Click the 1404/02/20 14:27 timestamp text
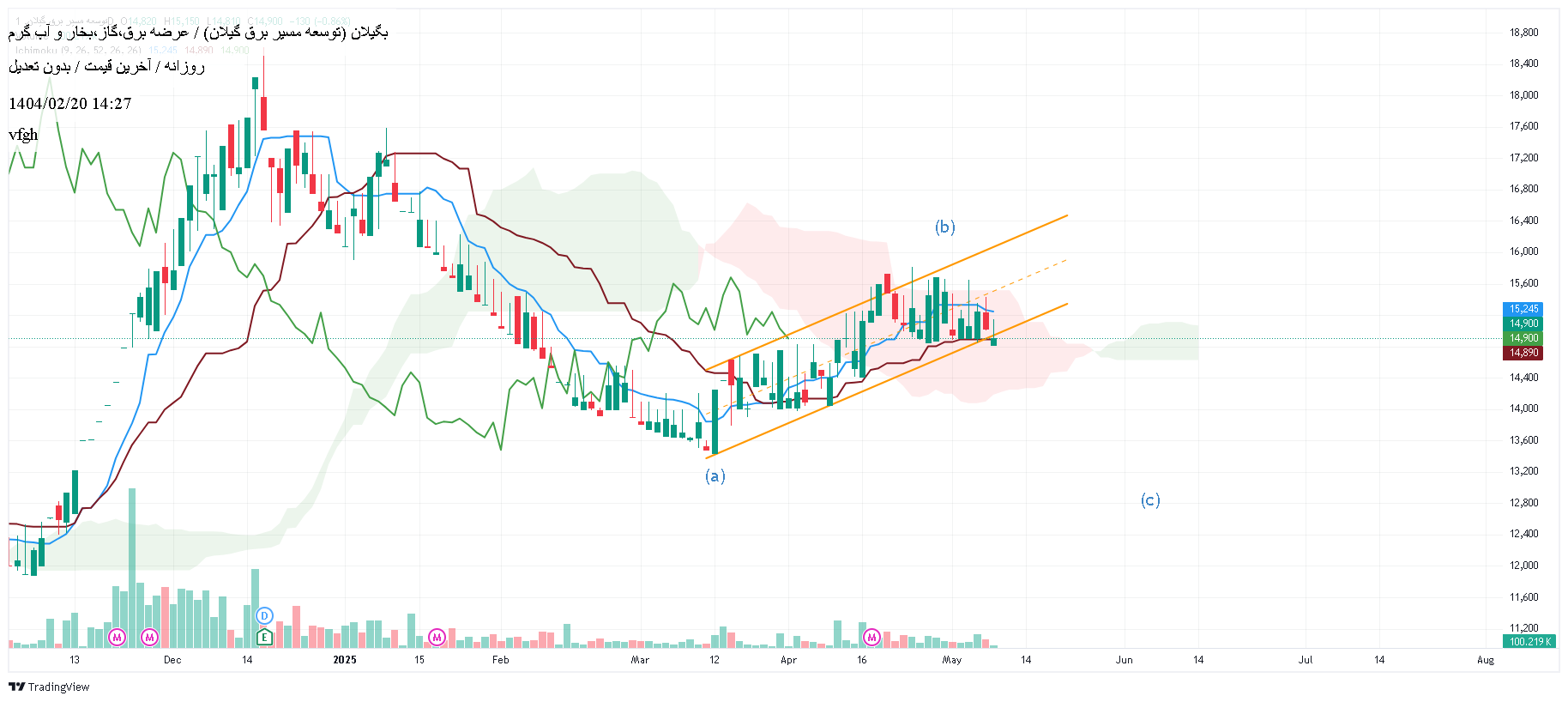 70,104
